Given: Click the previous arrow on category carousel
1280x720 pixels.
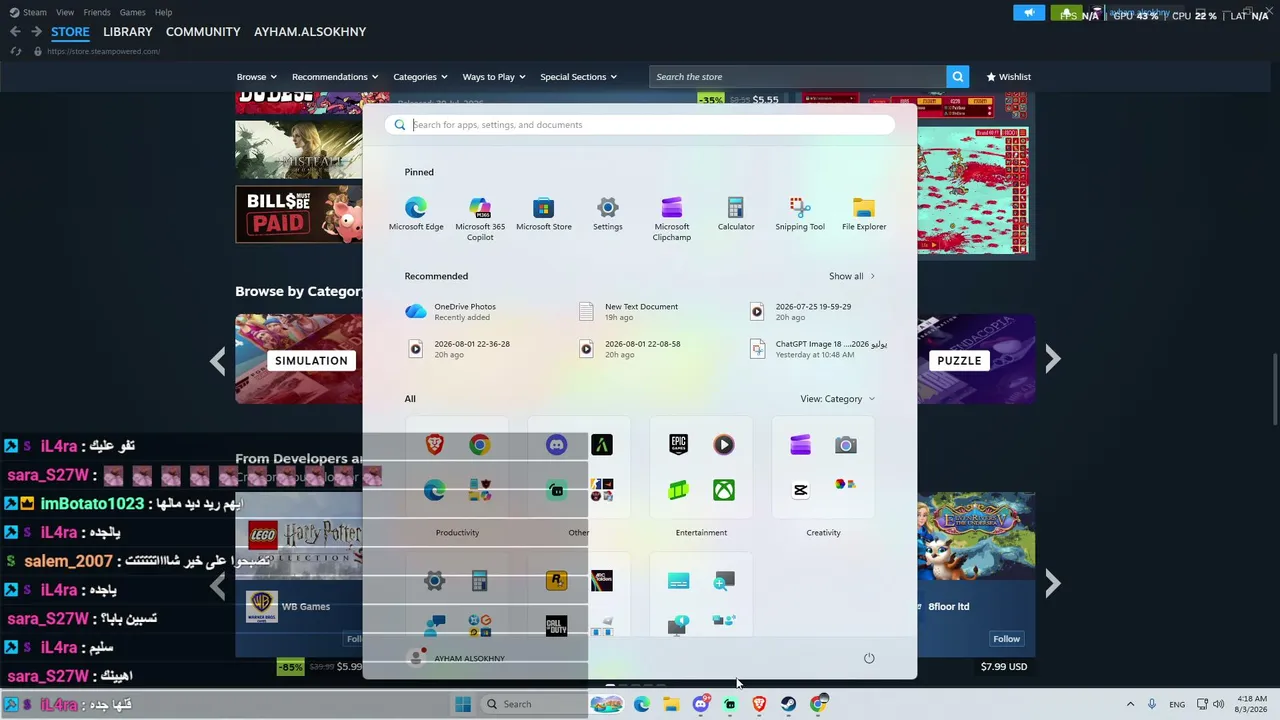Looking at the screenshot, I should tap(218, 360).
